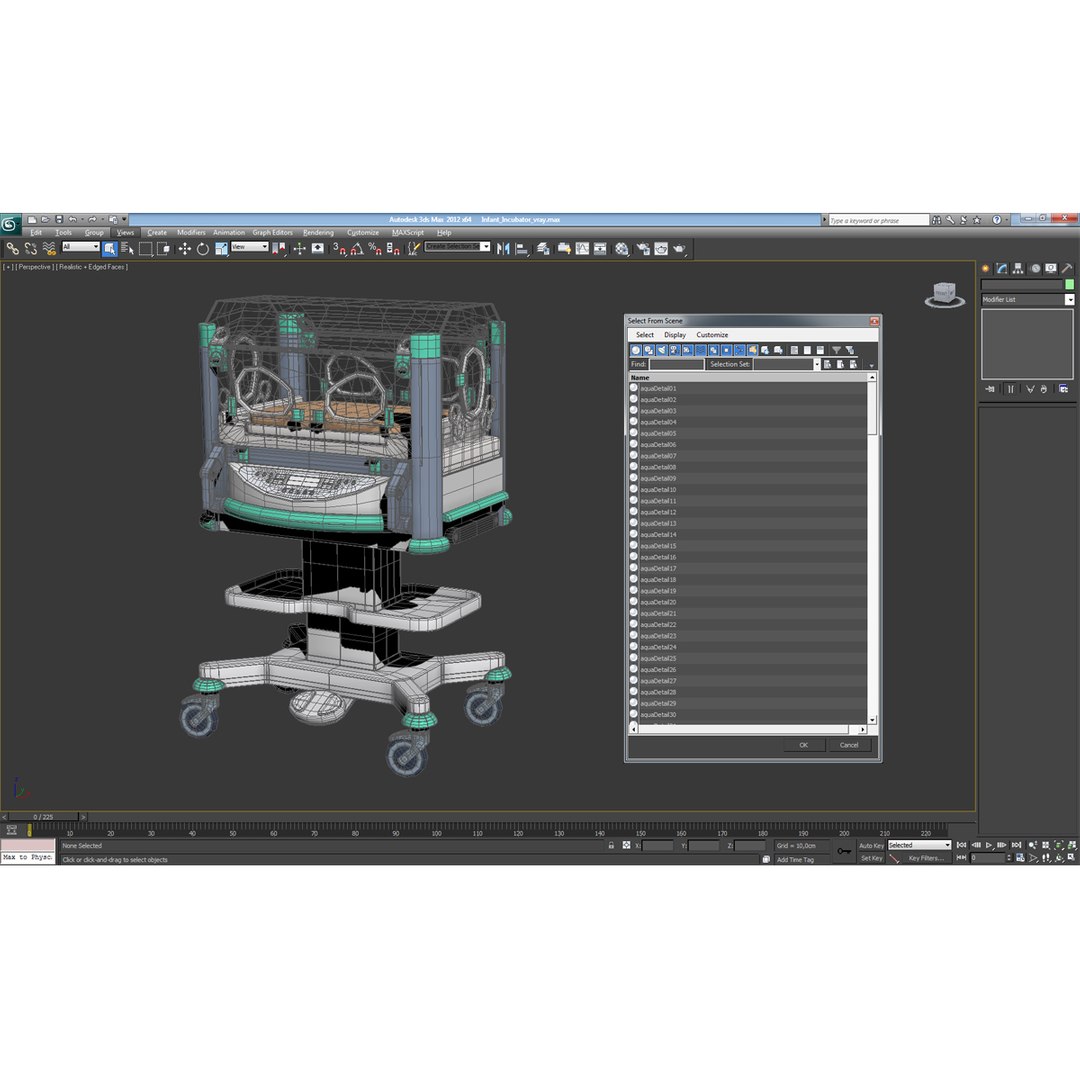Click the 3ds Max application button
The height and width of the screenshot is (1080, 1080).
10,224
